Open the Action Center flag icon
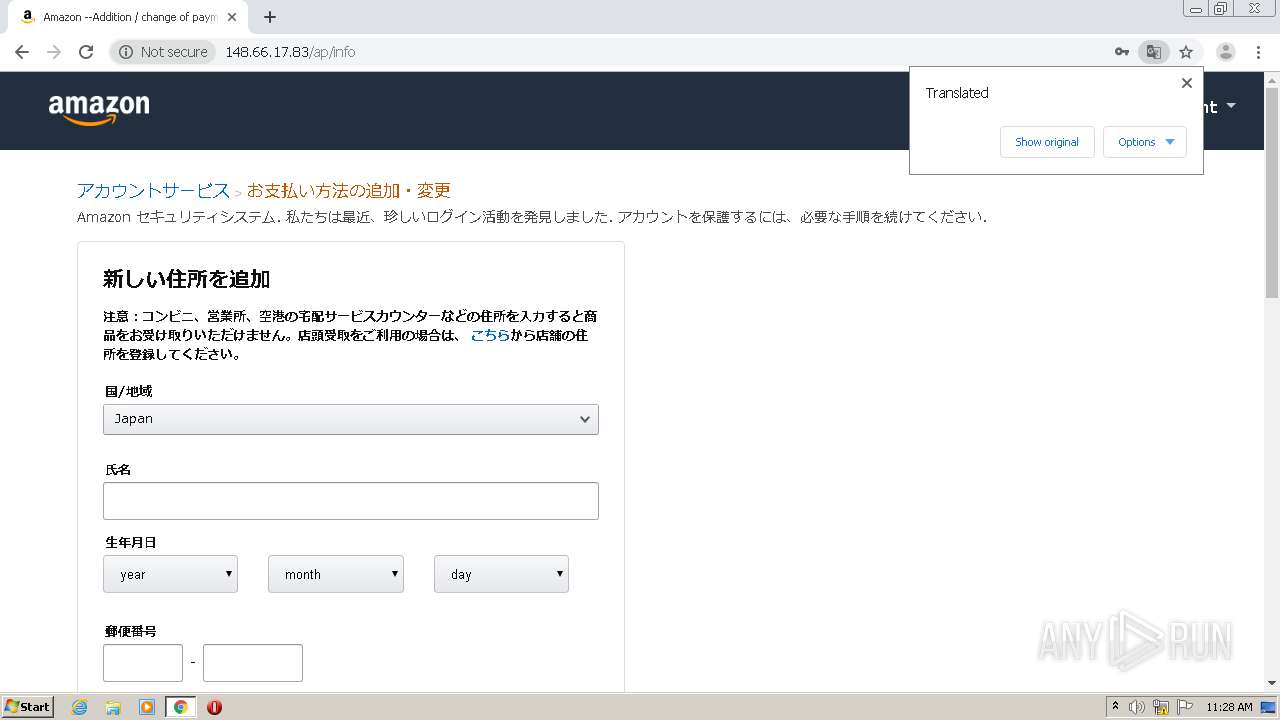Image resolution: width=1280 pixels, height=720 pixels. tap(1184, 707)
